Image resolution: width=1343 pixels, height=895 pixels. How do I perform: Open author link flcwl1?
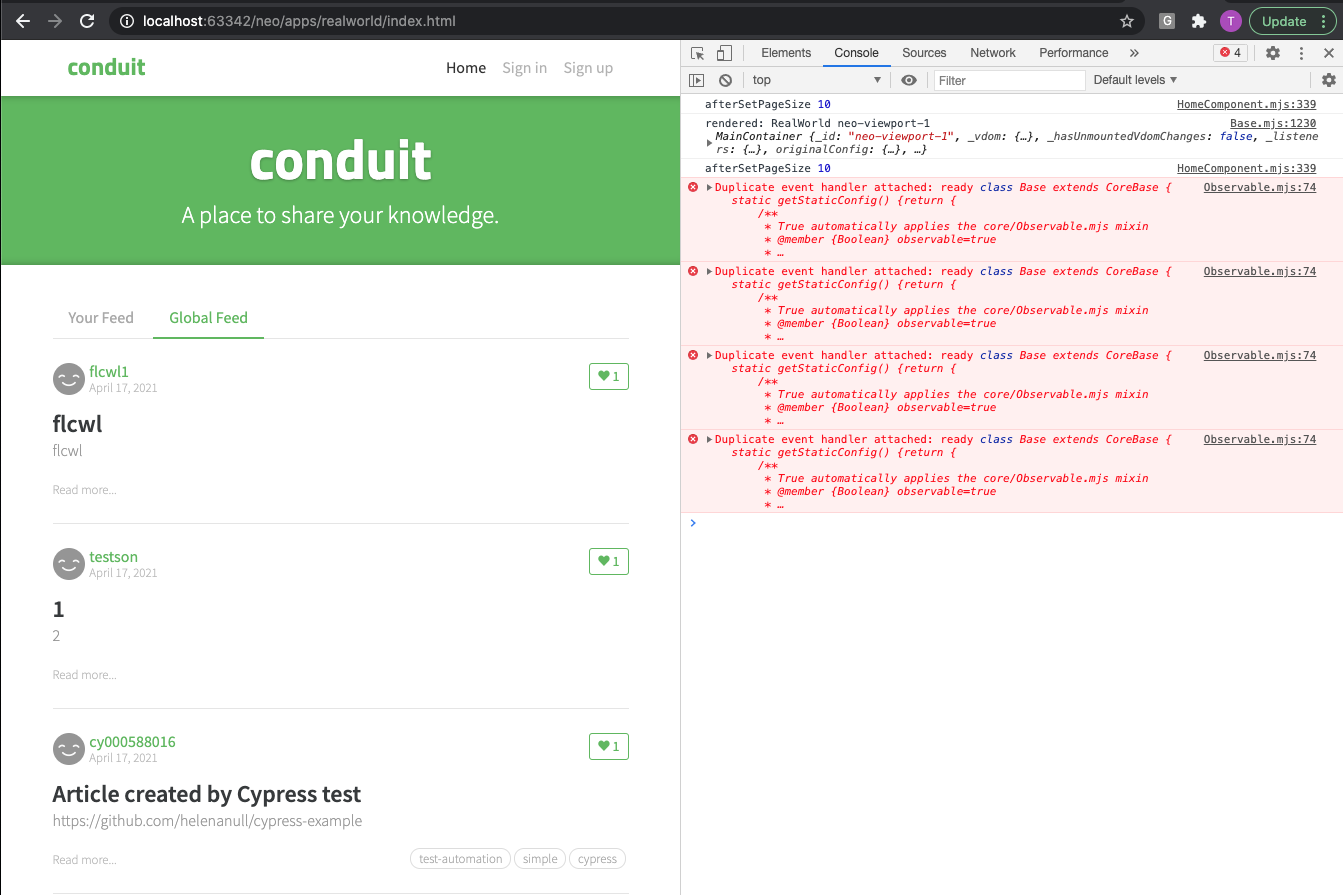[x=109, y=372]
